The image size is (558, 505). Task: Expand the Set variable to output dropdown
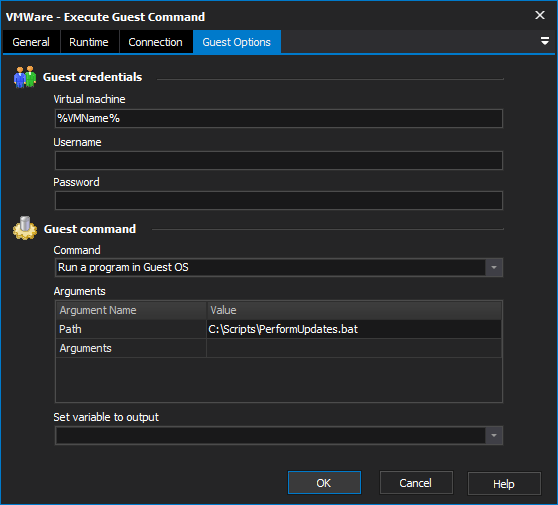click(x=494, y=435)
